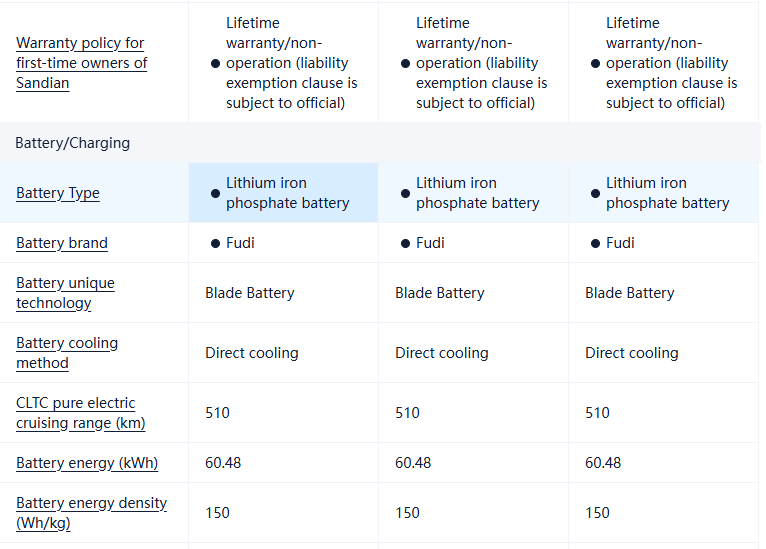Open Battery energy density (Wh/kg) link
766x549 pixels.
click(91, 513)
